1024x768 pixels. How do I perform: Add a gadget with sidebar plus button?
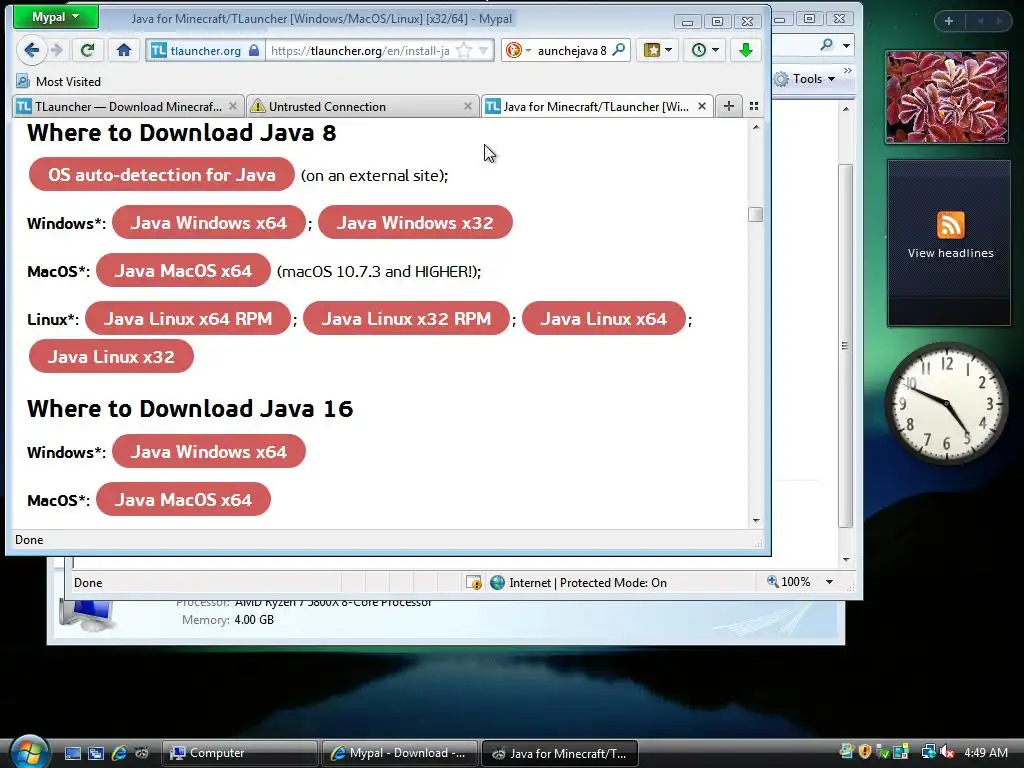[948, 21]
